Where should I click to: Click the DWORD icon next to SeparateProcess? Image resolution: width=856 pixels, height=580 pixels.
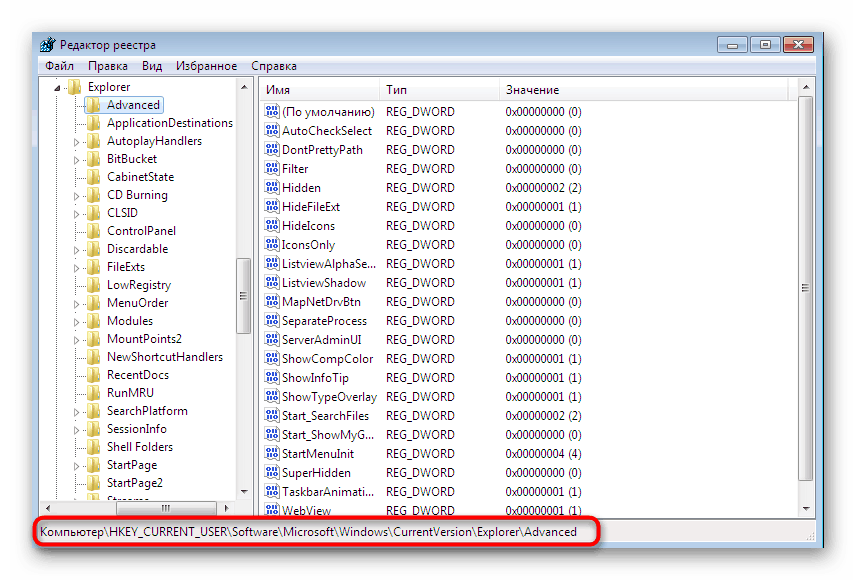(272, 320)
